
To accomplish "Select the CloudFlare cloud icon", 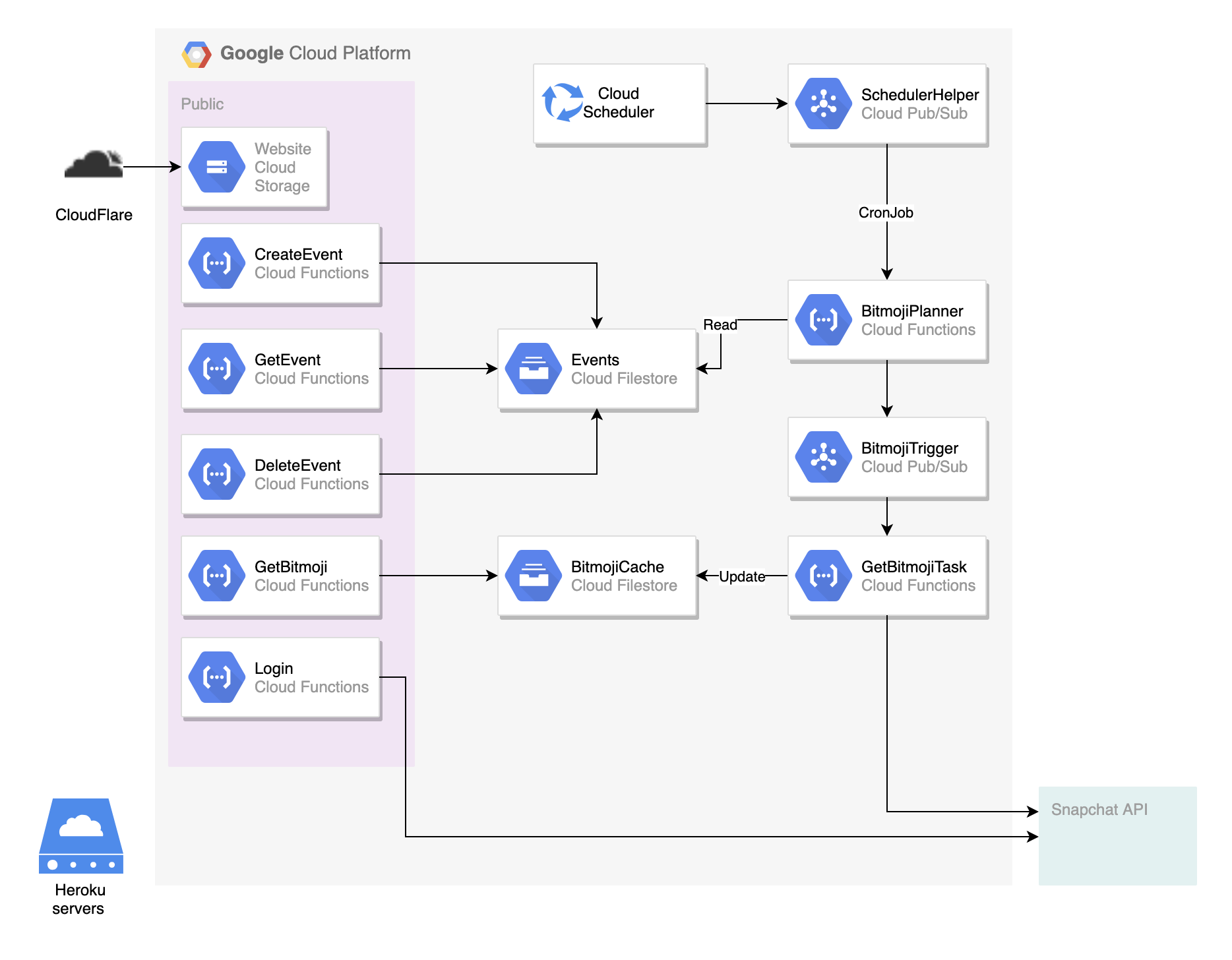I will click(x=94, y=164).
